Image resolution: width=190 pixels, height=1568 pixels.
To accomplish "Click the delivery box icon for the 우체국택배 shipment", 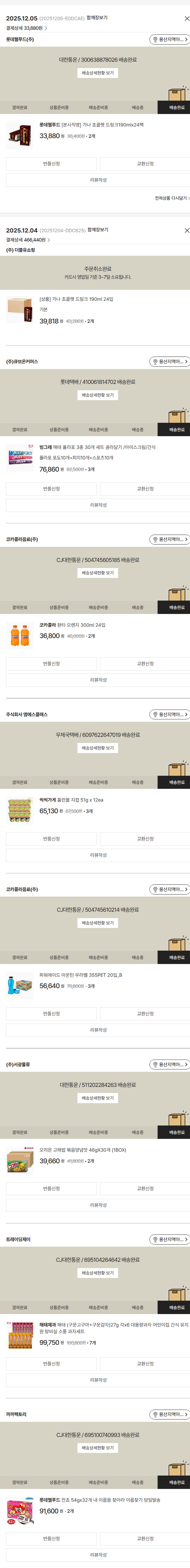I will [x=177, y=769].
